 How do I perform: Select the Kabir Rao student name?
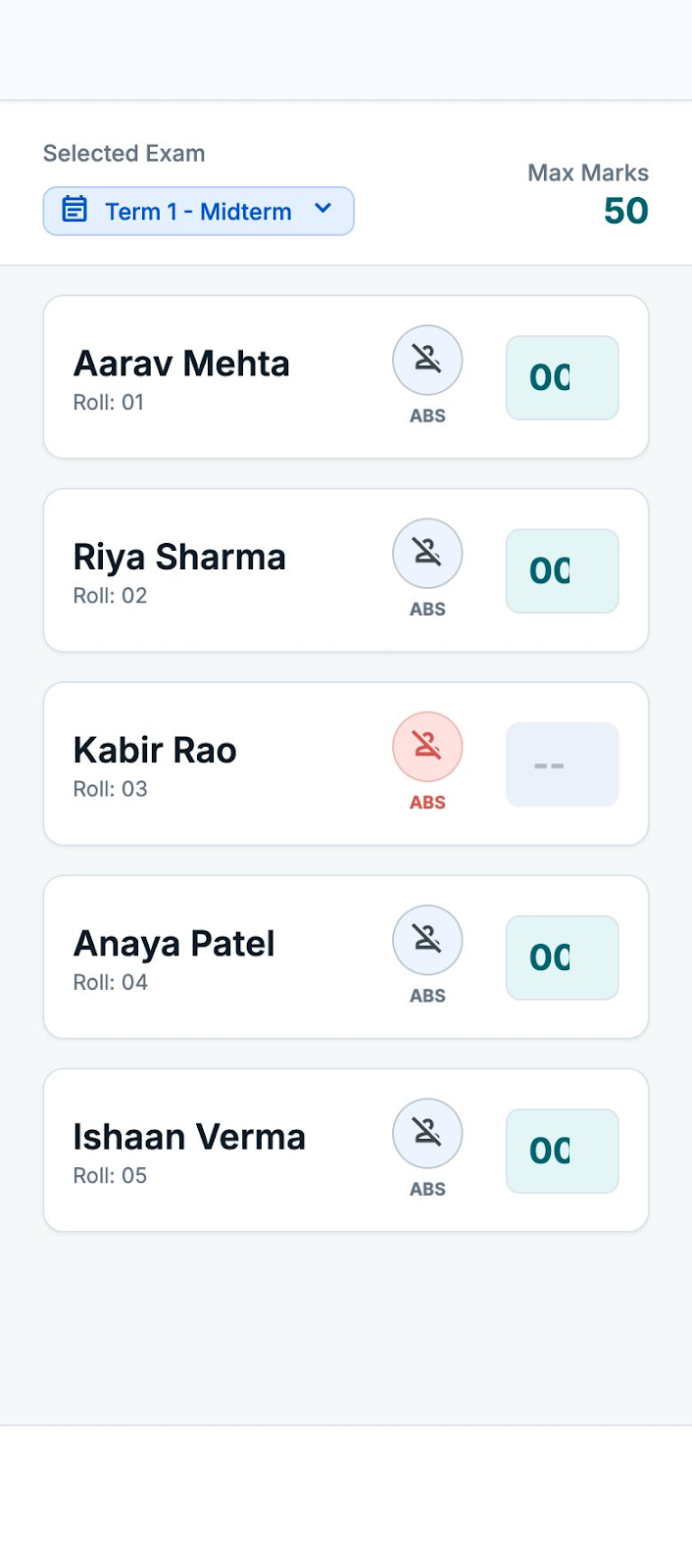tap(155, 751)
